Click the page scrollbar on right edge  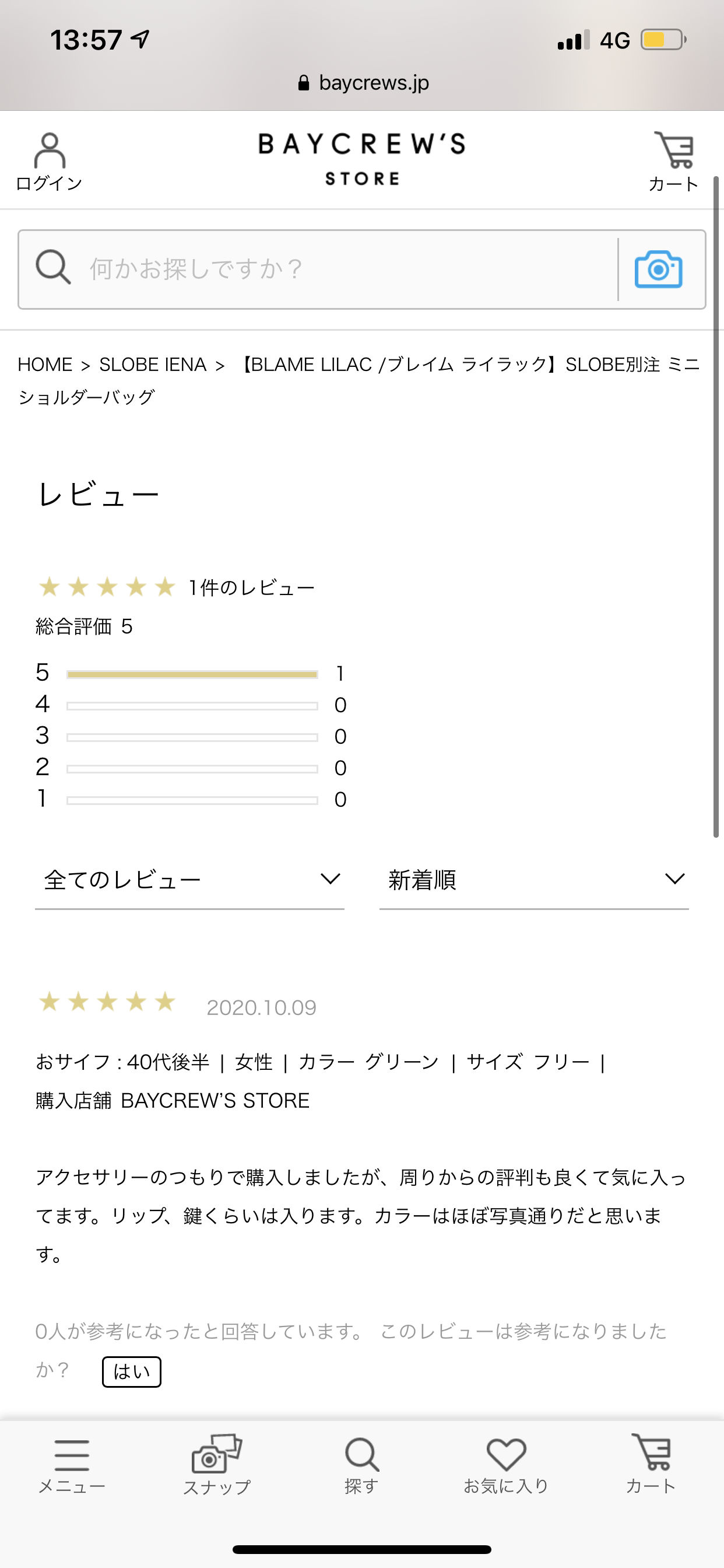pyautogui.click(x=716, y=506)
